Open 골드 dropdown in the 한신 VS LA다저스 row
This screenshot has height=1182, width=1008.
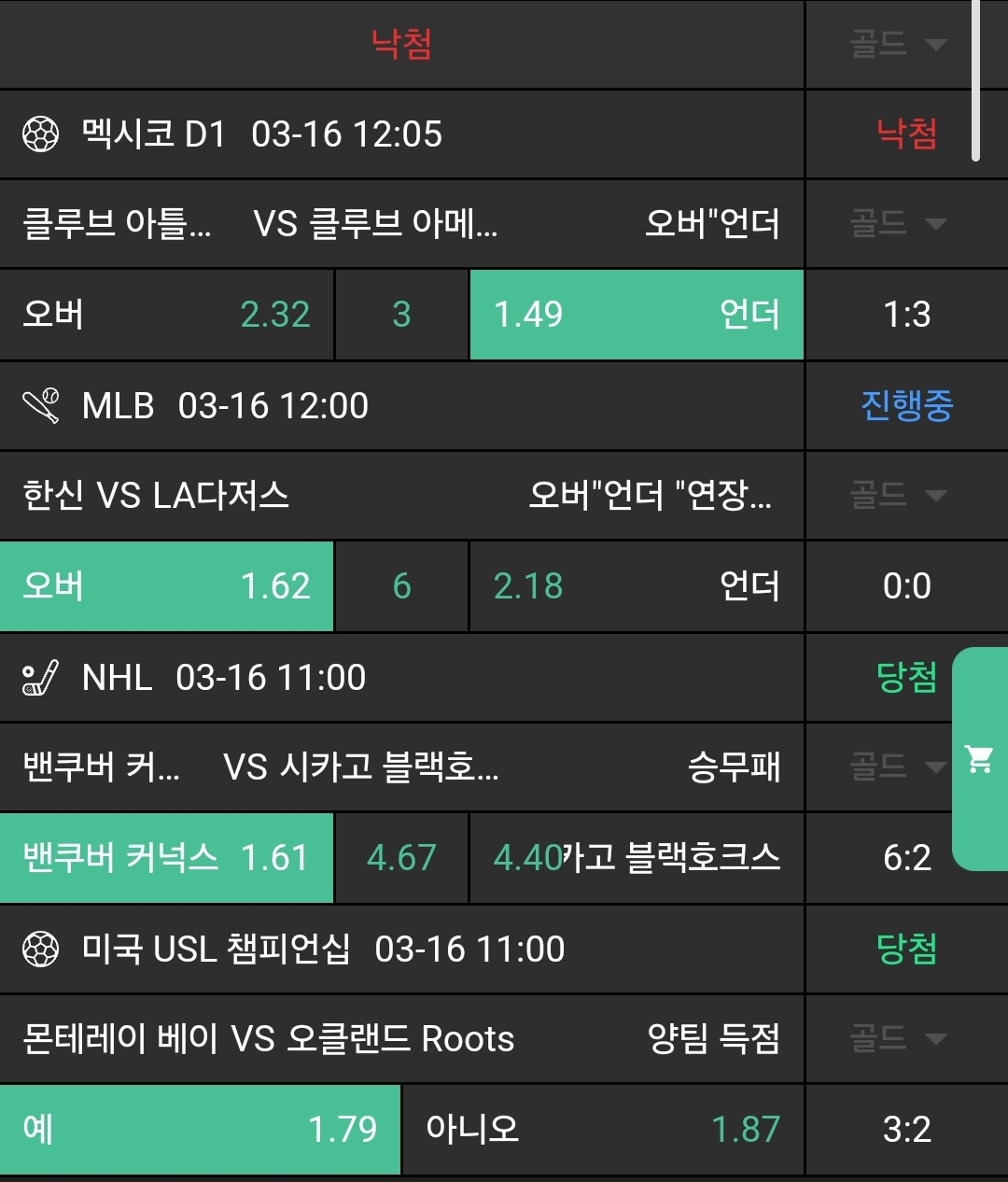(x=898, y=495)
